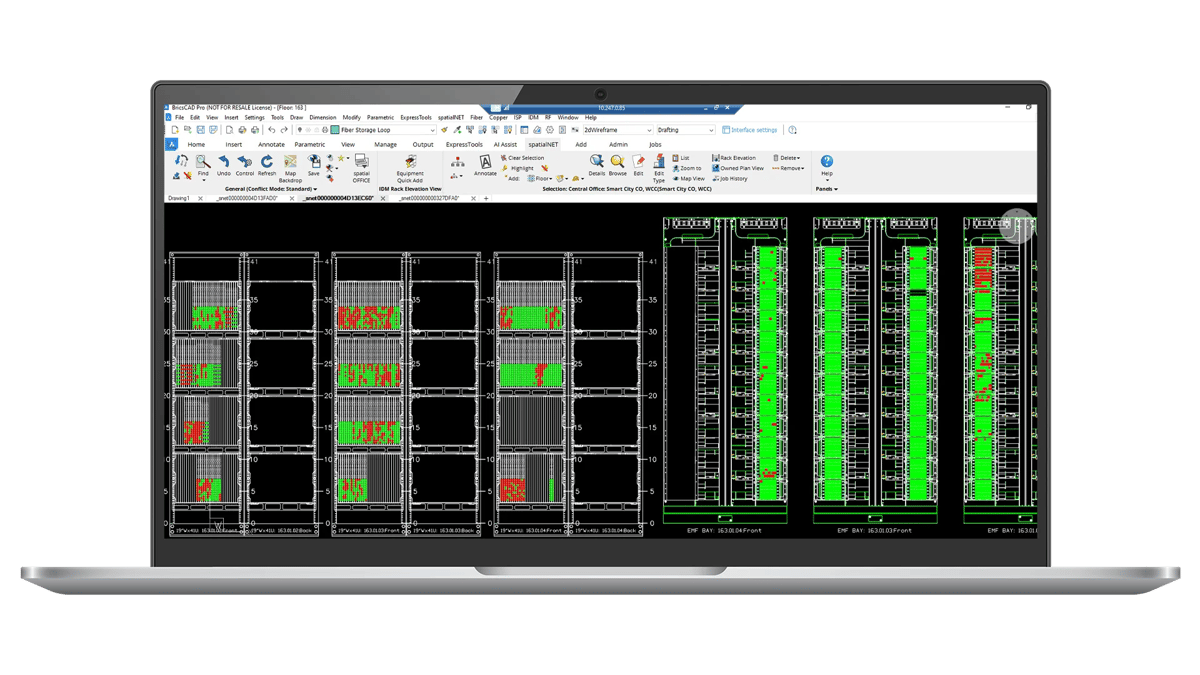This screenshot has height=675, width=1200.
Task: Select the Annotate tool icon
Action: (485, 165)
